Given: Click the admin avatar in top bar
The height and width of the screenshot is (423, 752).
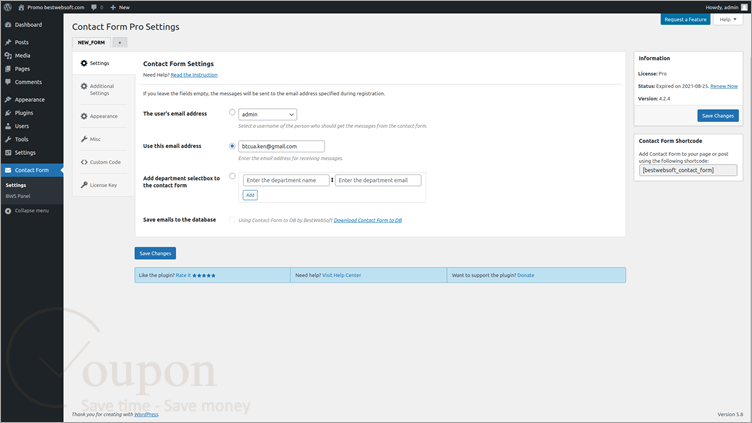Looking at the screenshot, I should click(744, 7).
